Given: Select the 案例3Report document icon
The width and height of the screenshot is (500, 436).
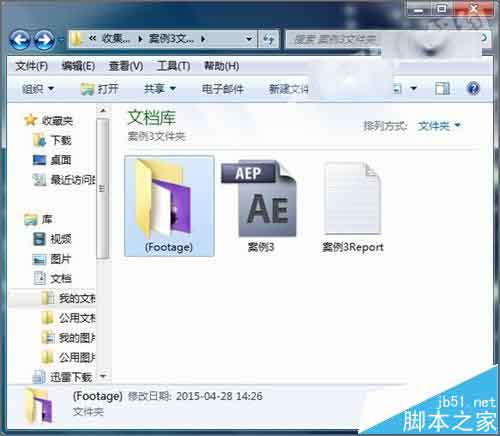Looking at the screenshot, I should 352,198.
